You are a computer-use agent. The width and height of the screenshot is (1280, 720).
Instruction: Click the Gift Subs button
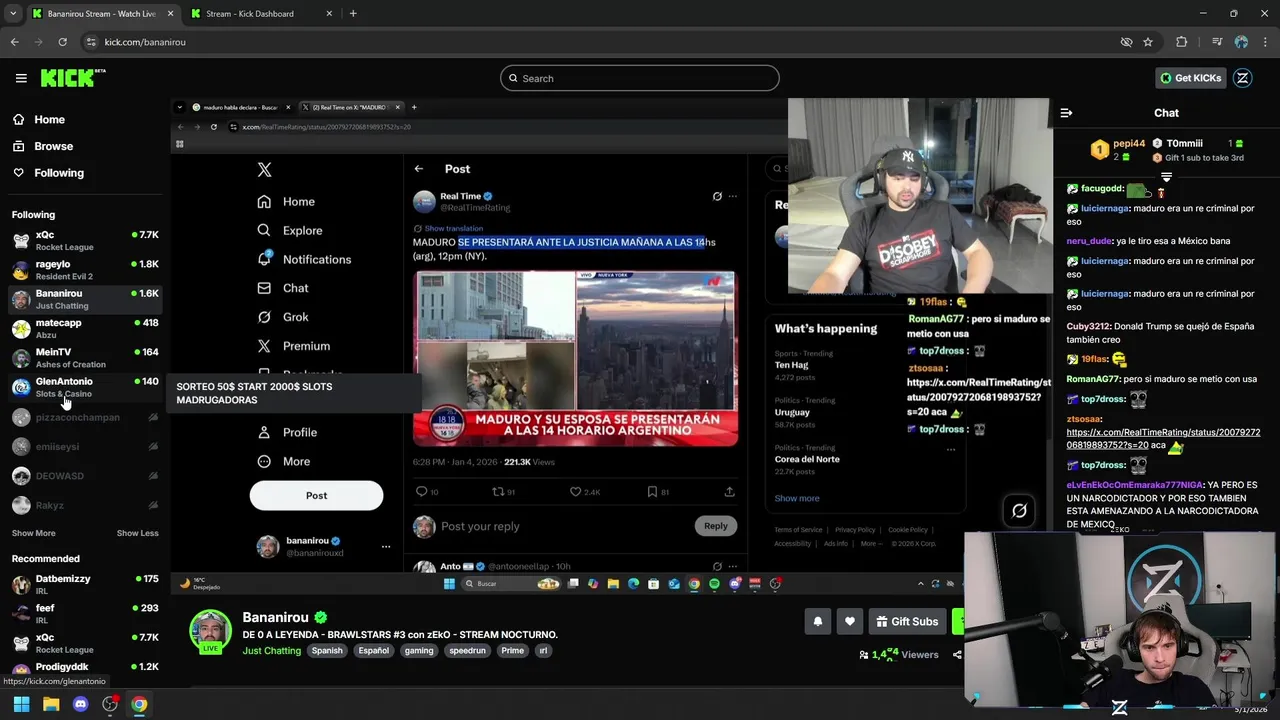coord(907,621)
